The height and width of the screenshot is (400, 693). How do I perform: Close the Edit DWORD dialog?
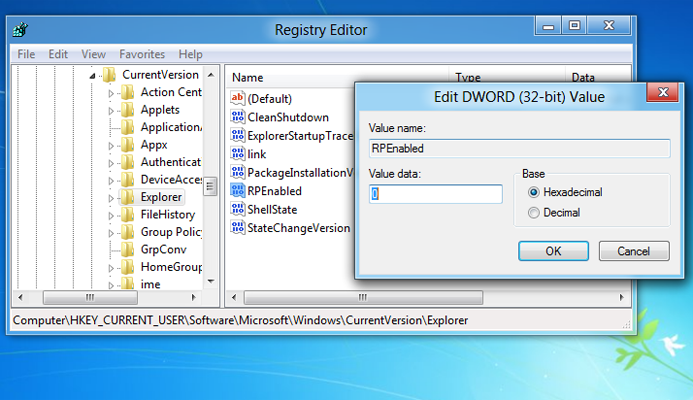[663, 92]
